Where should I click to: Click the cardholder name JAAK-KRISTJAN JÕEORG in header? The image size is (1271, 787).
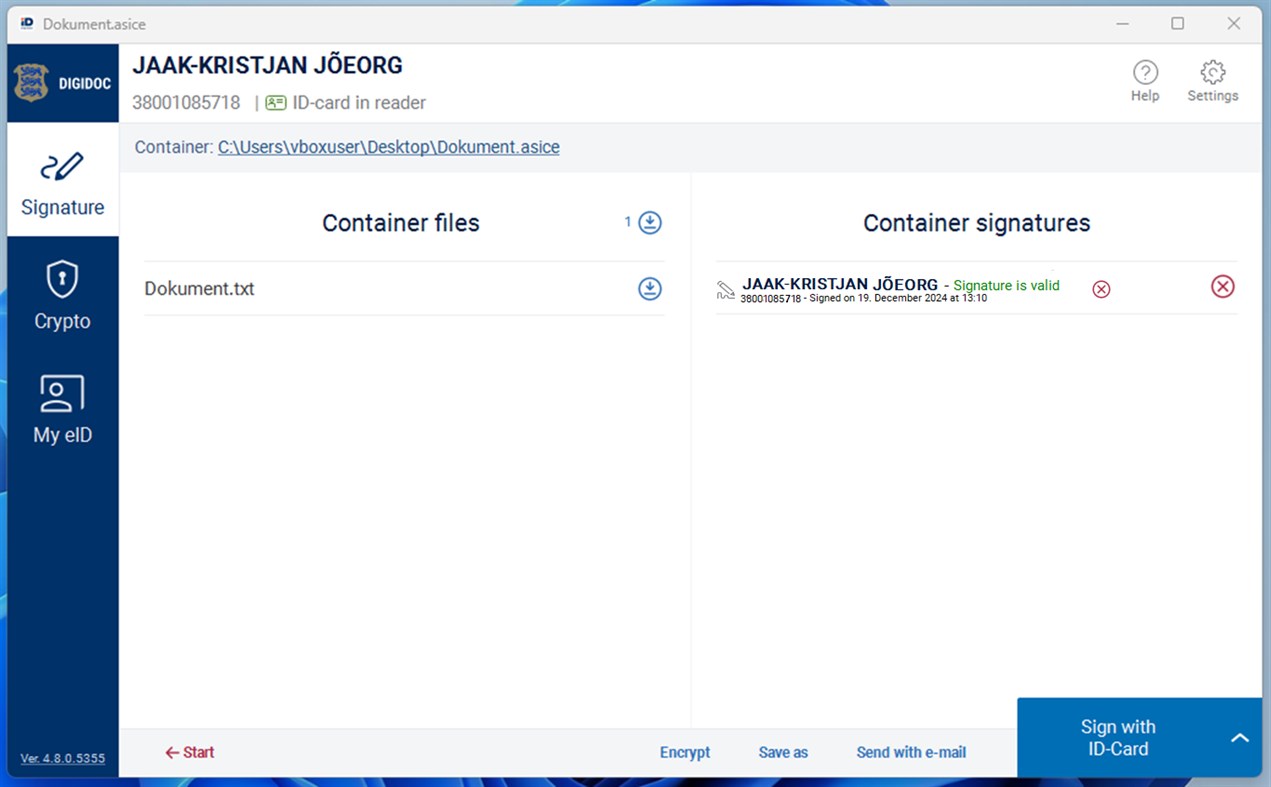click(267, 66)
